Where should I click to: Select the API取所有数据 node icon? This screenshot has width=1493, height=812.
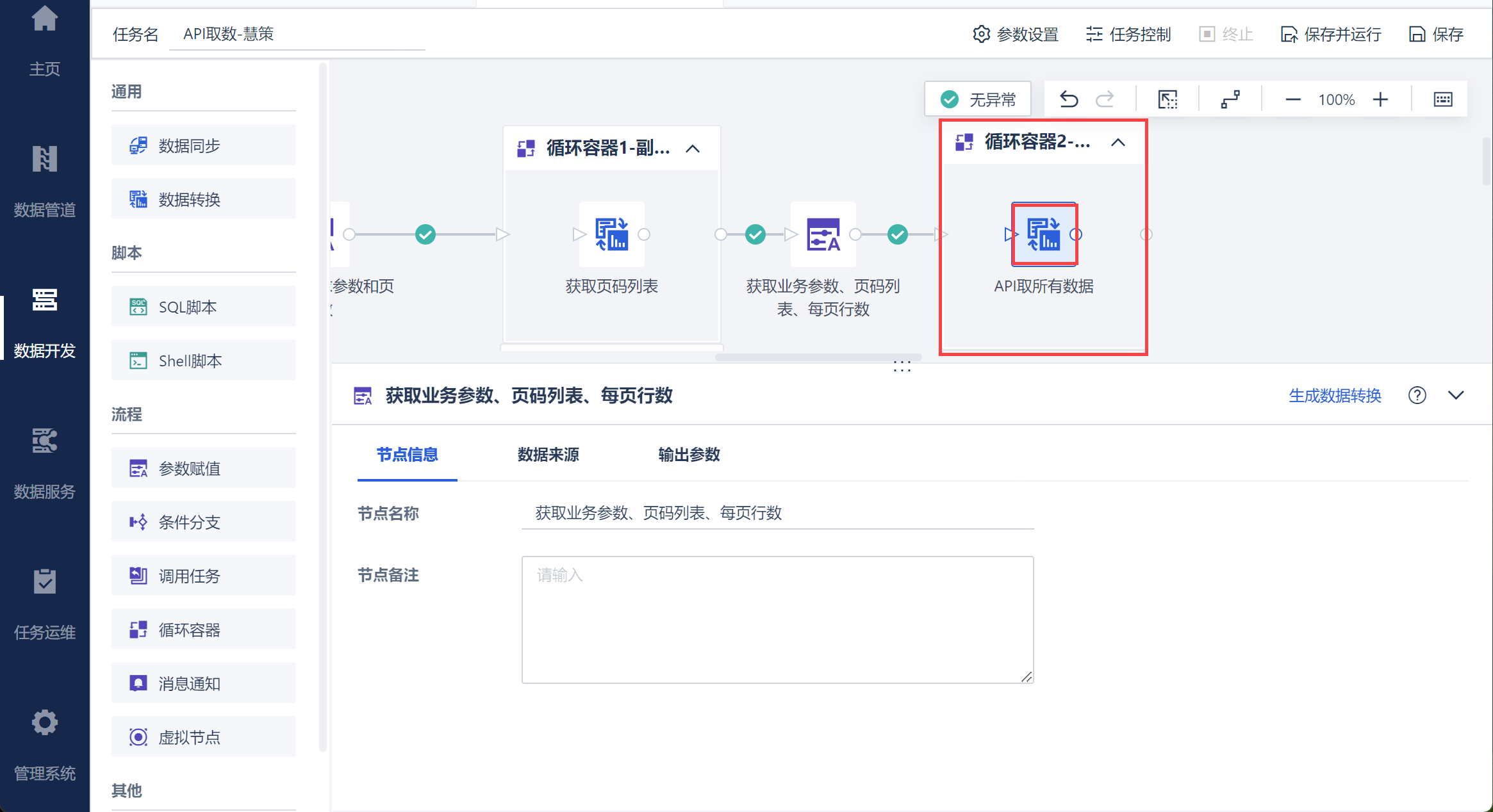click(1044, 234)
